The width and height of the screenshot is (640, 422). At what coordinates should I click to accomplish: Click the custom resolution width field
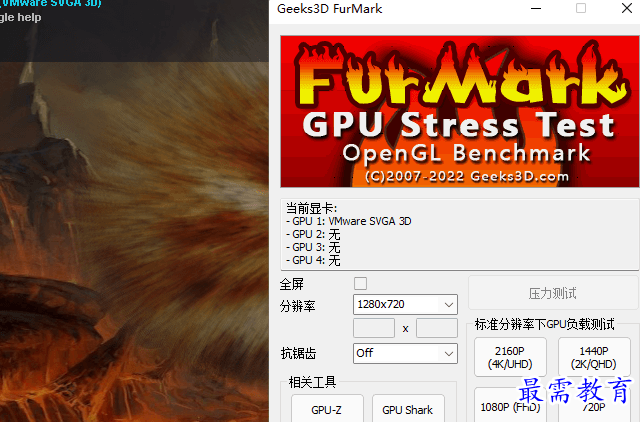pos(374,328)
